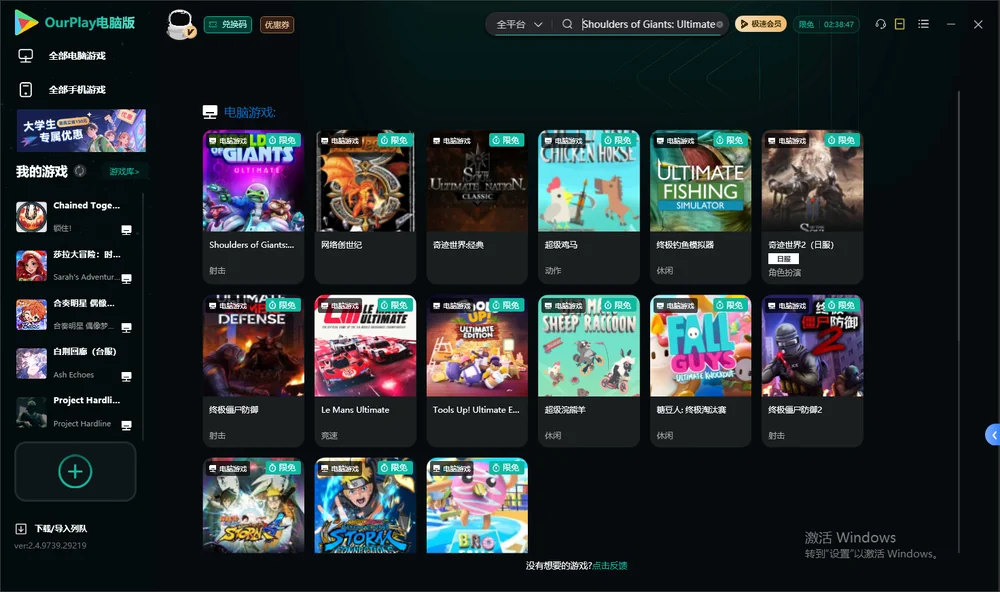This screenshot has height=592, width=1000.
Task: Open the 大学生专属优惠 banner
Action: click(x=82, y=131)
